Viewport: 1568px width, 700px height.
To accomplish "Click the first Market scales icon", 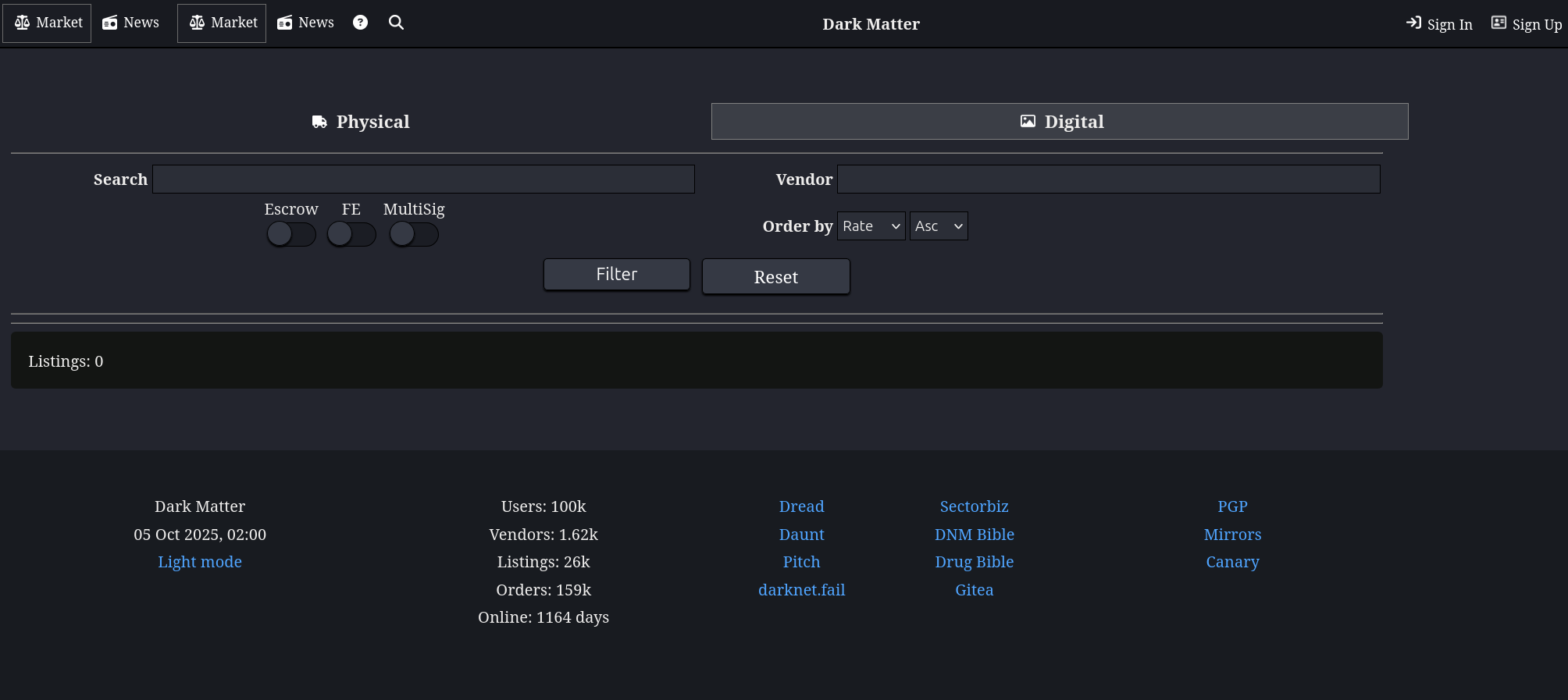I will click(23, 23).
